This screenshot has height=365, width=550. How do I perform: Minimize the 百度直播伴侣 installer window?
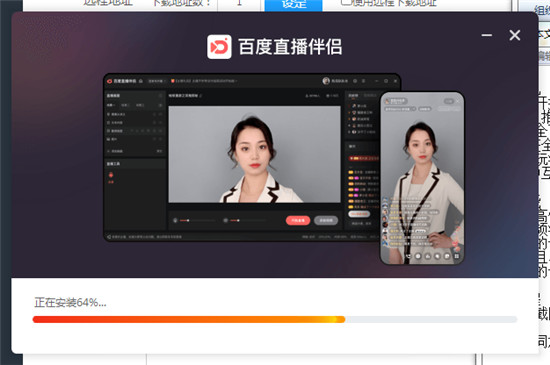tap(487, 35)
